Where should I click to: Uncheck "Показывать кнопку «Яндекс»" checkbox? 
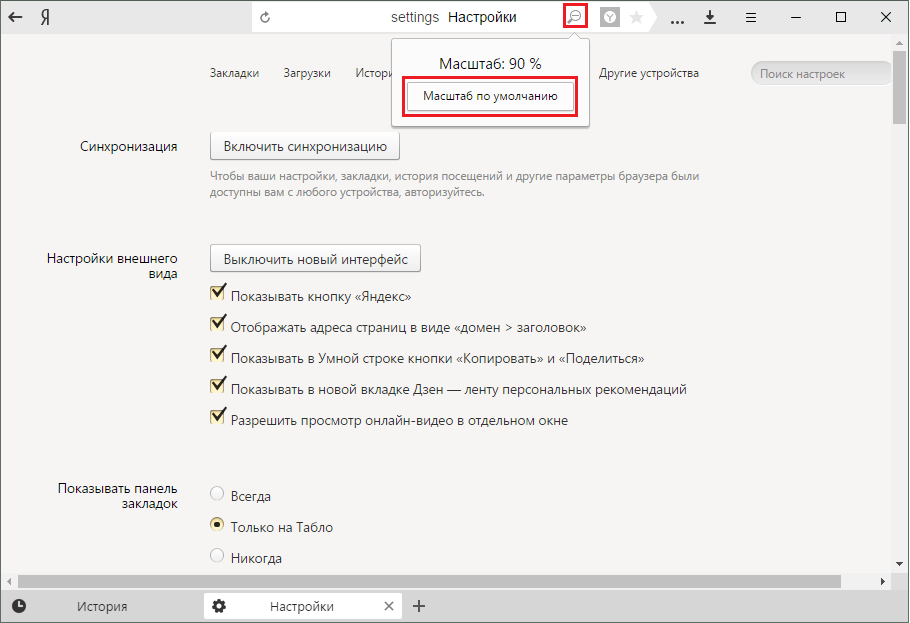tap(217, 294)
